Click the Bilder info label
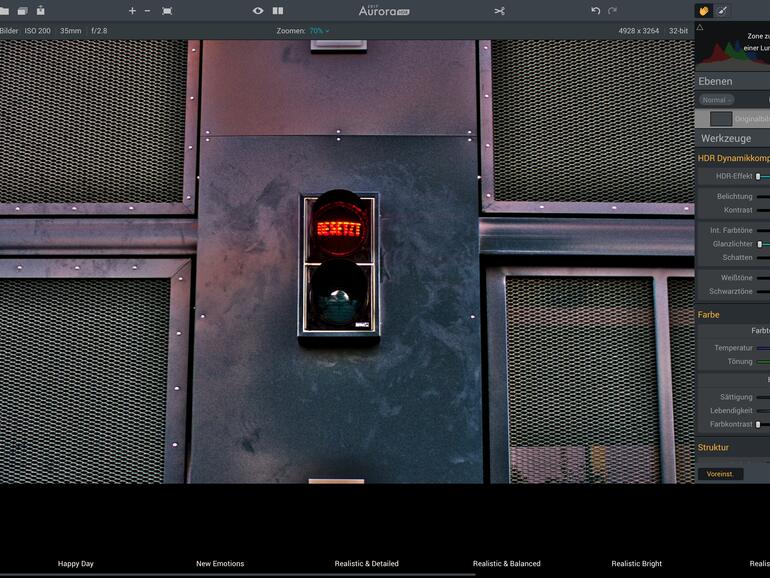770x578 pixels. [x=9, y=30]
